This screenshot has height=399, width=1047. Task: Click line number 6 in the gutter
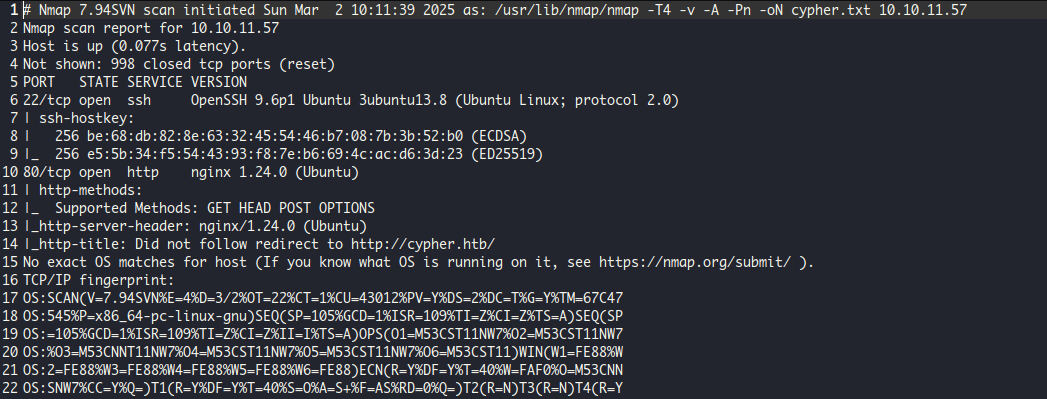(x=13, y=100)
